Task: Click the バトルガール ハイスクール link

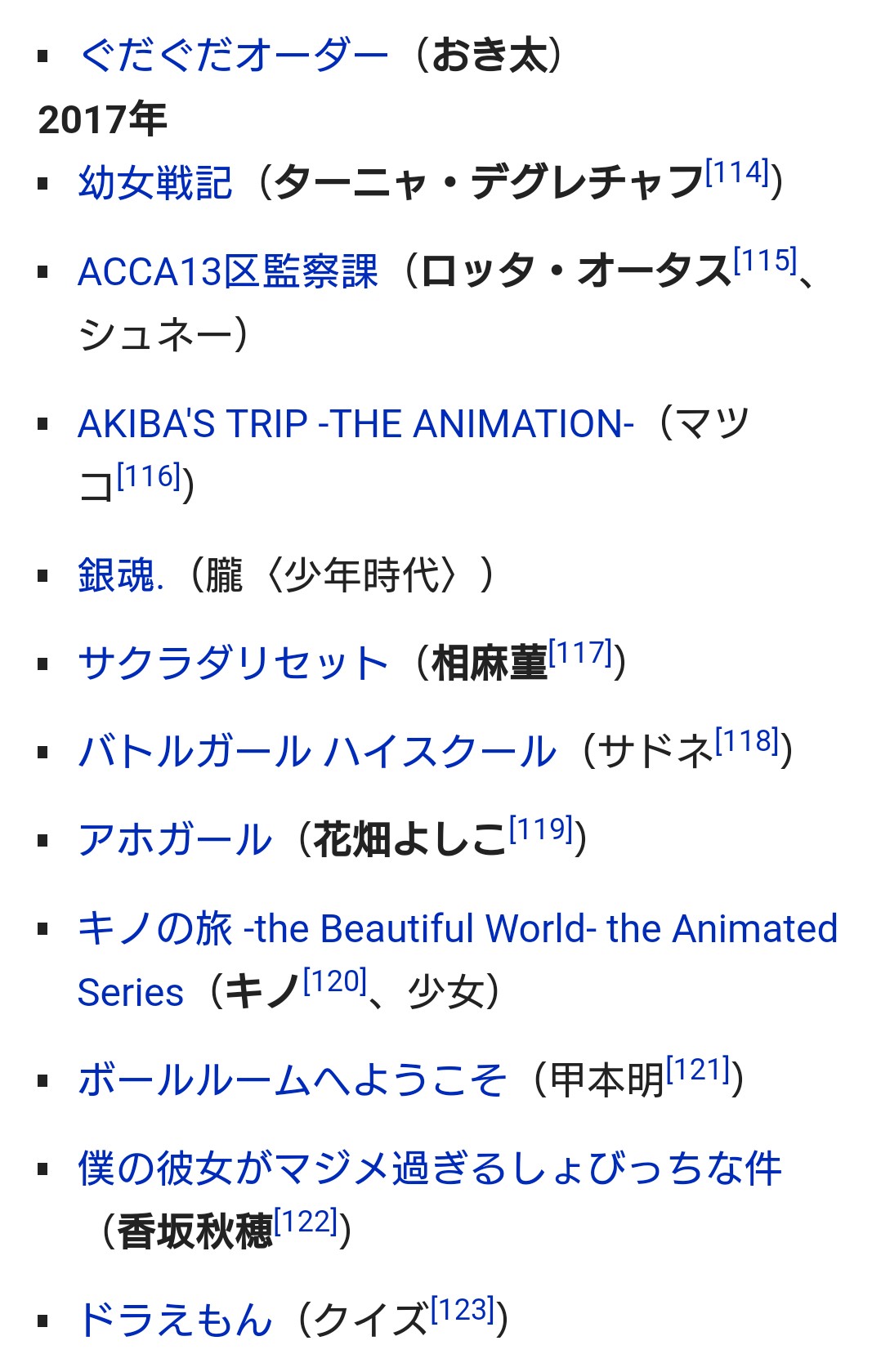Action: pos(317,751)
